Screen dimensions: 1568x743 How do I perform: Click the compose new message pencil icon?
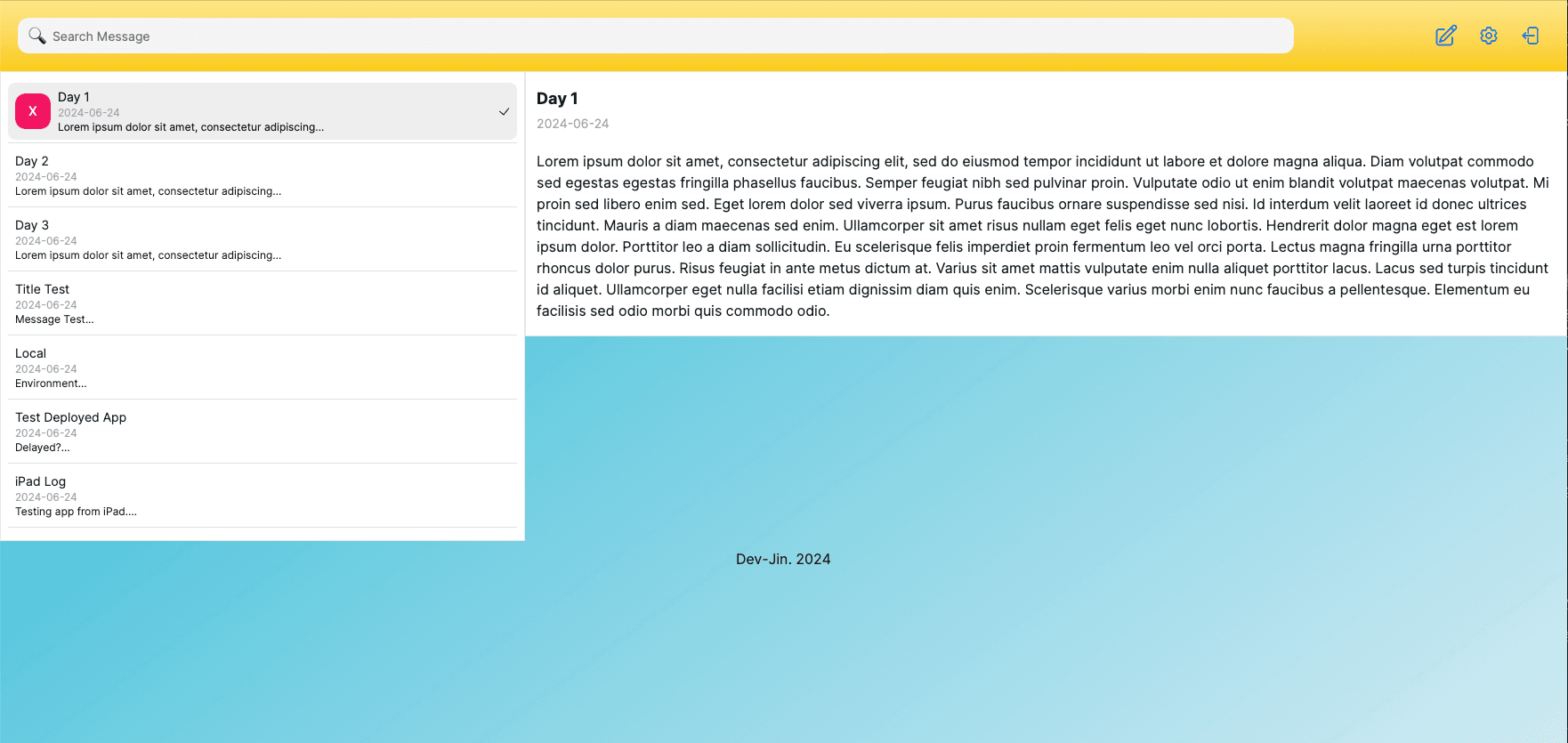1445,36
